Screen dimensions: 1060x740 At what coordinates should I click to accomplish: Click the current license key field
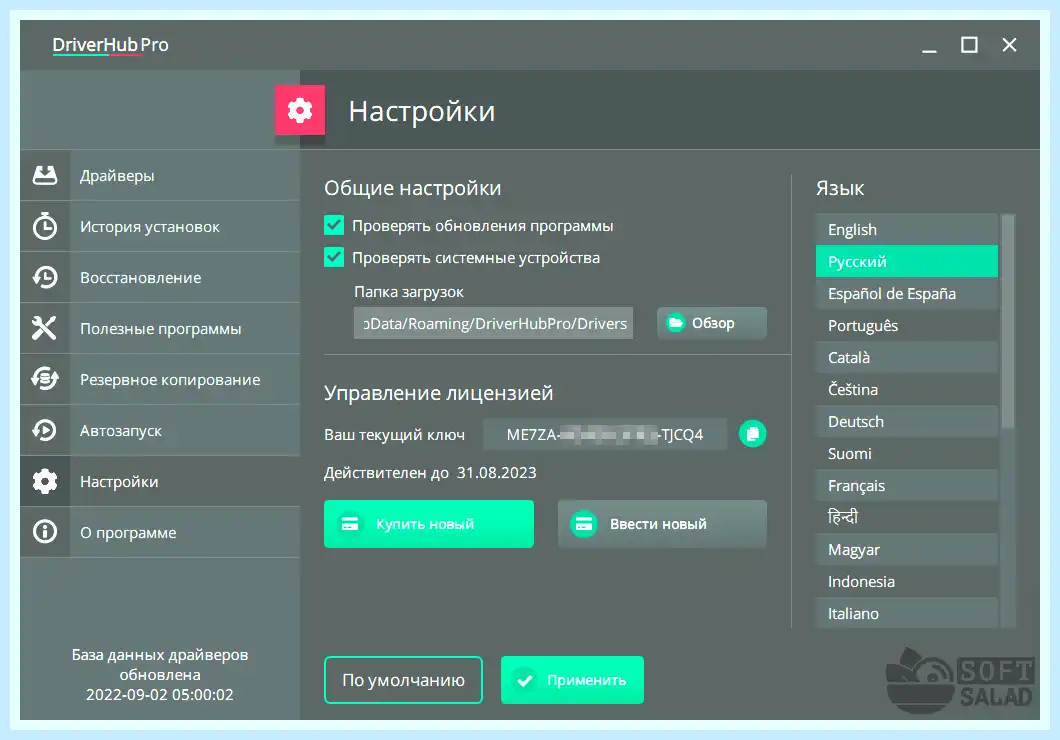(605, 434)
